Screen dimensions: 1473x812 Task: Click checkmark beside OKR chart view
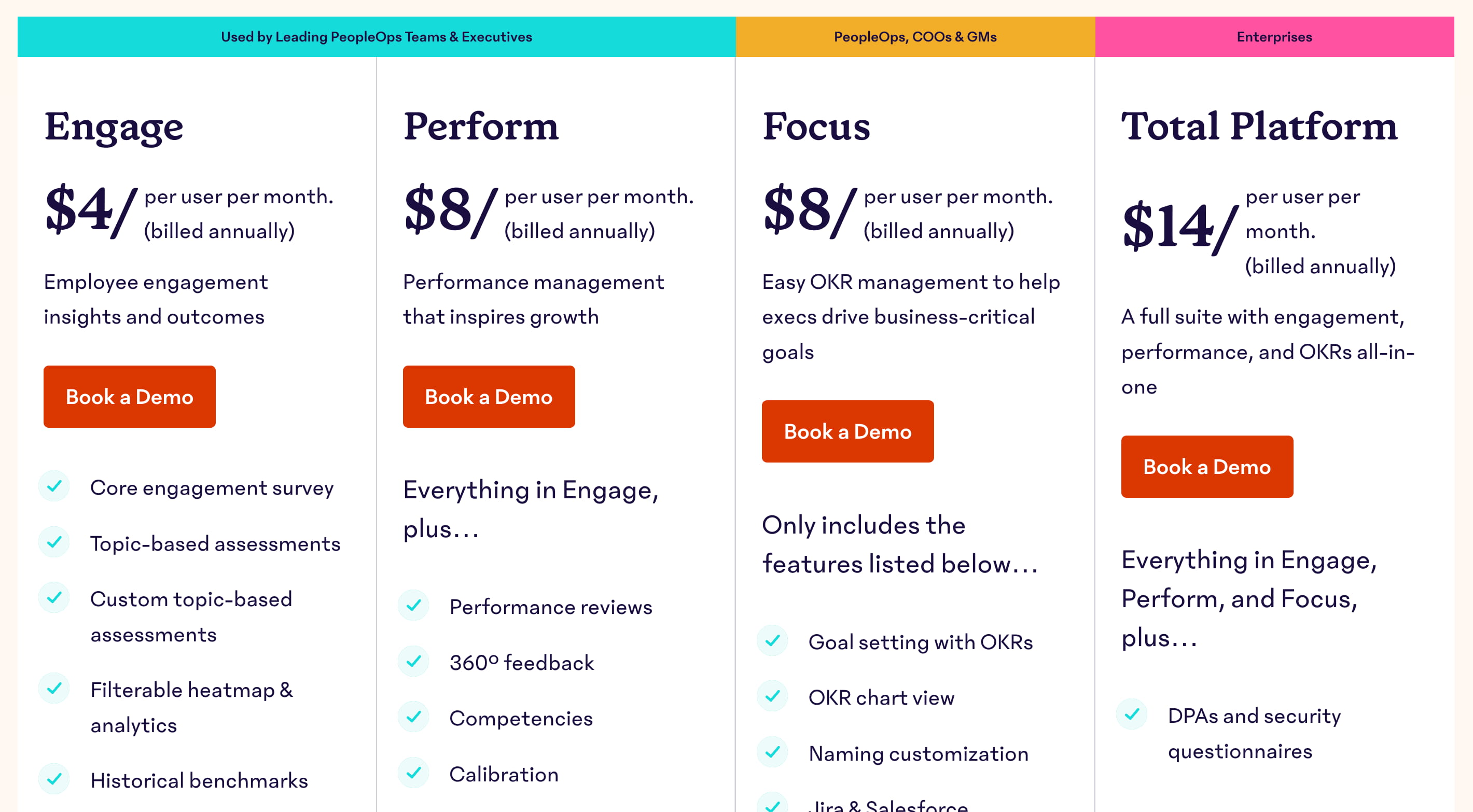[772, 696]
